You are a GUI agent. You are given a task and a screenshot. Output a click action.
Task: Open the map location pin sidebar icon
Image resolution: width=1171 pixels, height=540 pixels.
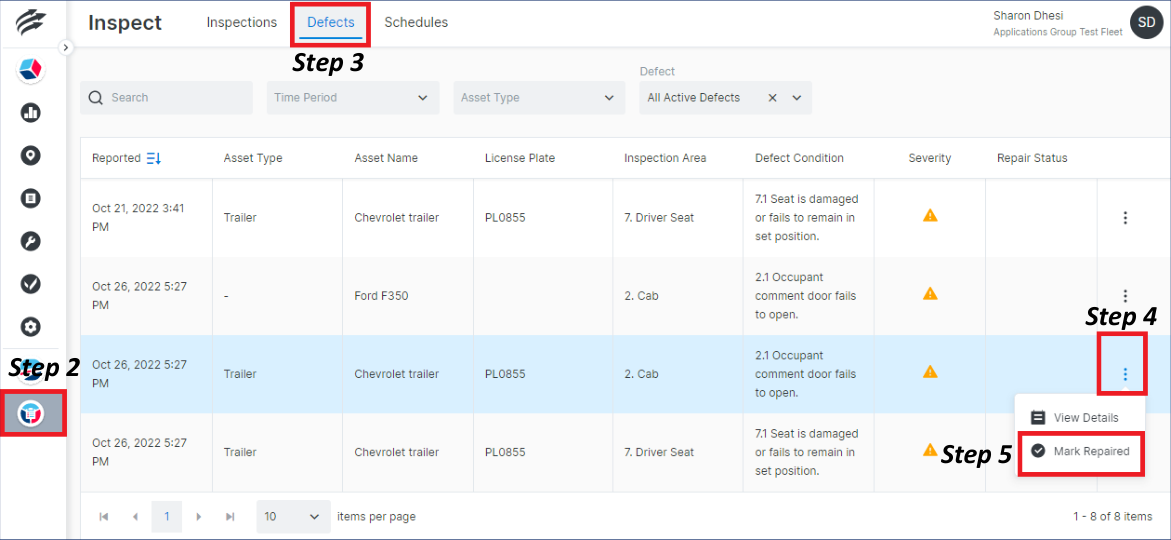[x=31, y=155]
